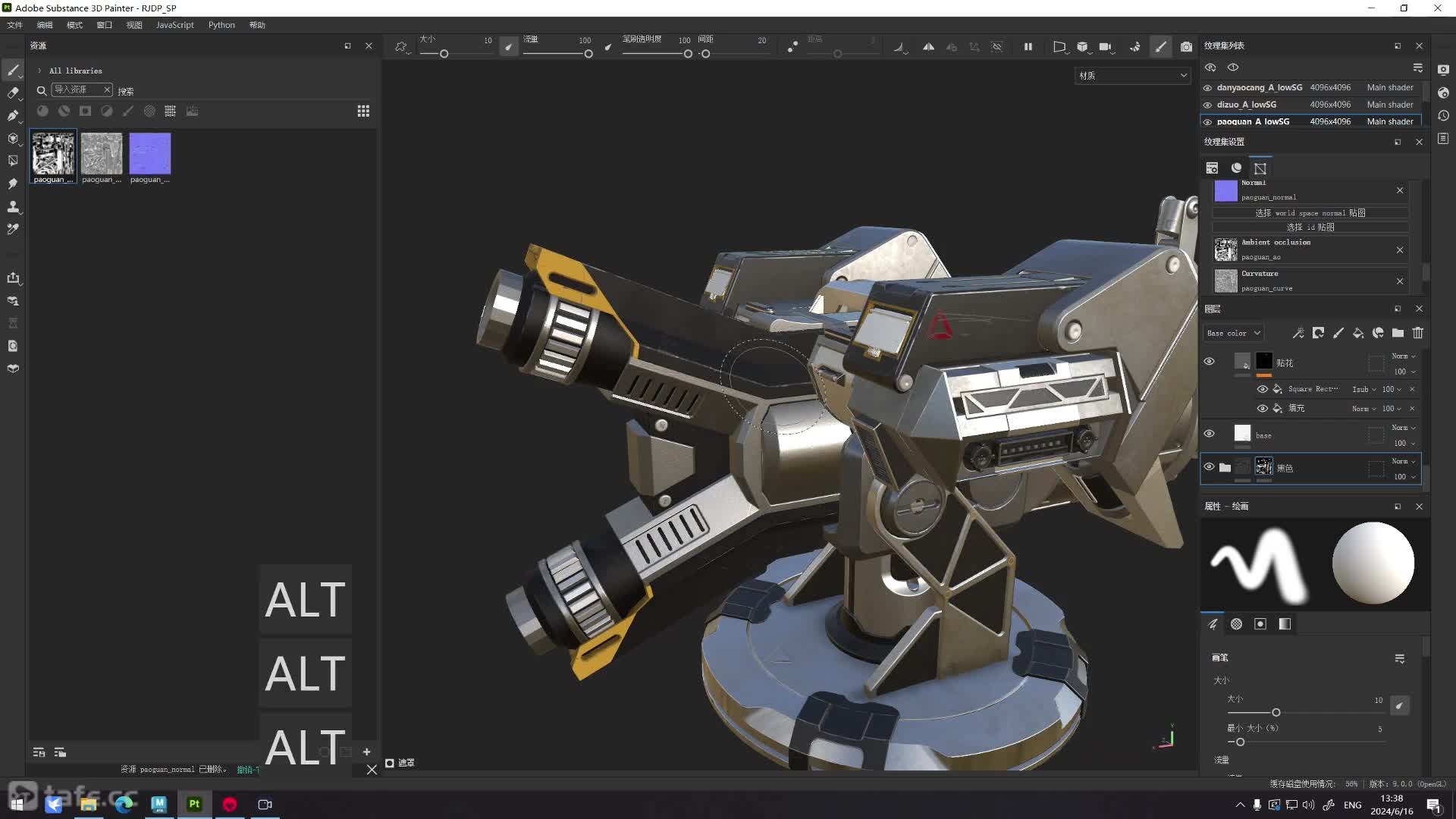Screen dimensions: 1456x819
Task: Open the JavaScript menu
Action: click(x=175, y=25)
